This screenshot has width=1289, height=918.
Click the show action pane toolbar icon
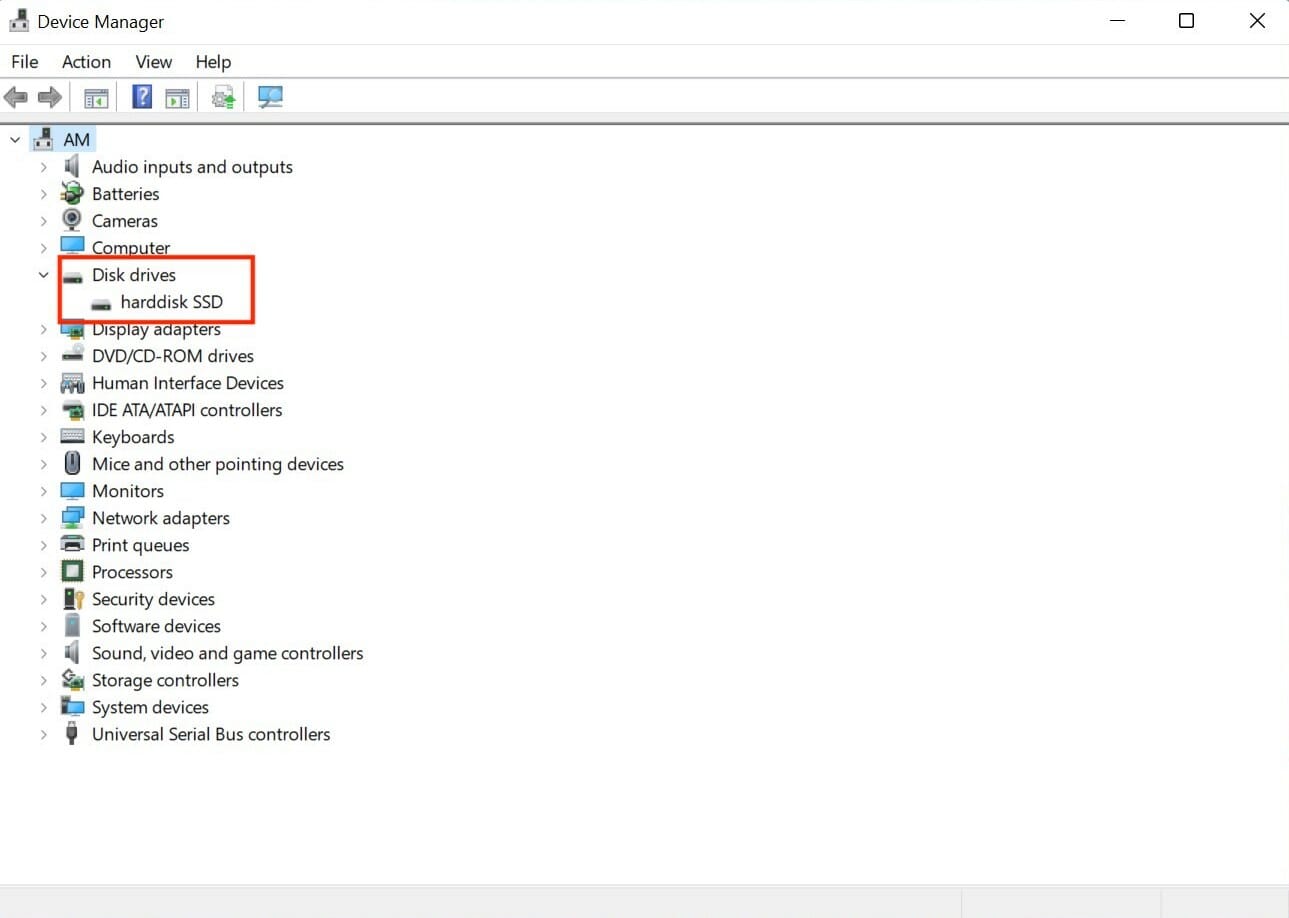(x=177, y=96)
